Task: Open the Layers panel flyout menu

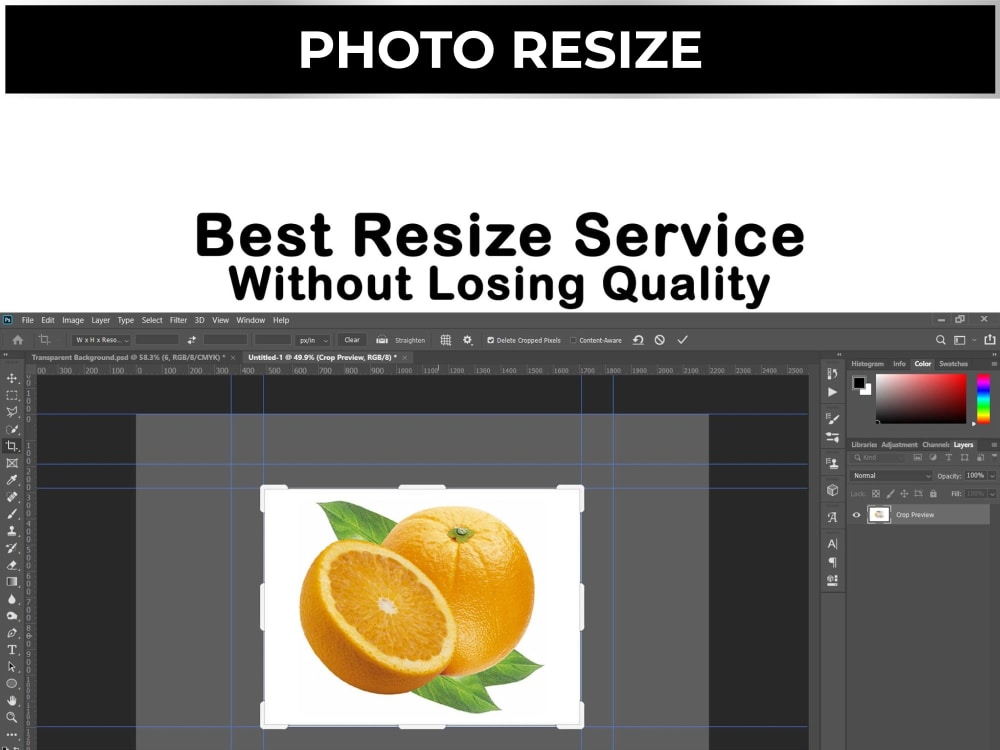Action: tap(994, 445)
